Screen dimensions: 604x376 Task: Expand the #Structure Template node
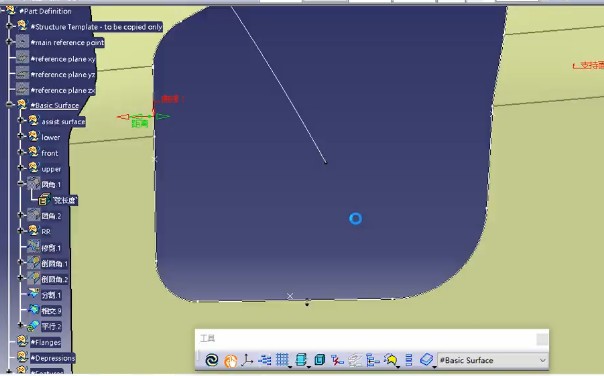tap(9, 26)
